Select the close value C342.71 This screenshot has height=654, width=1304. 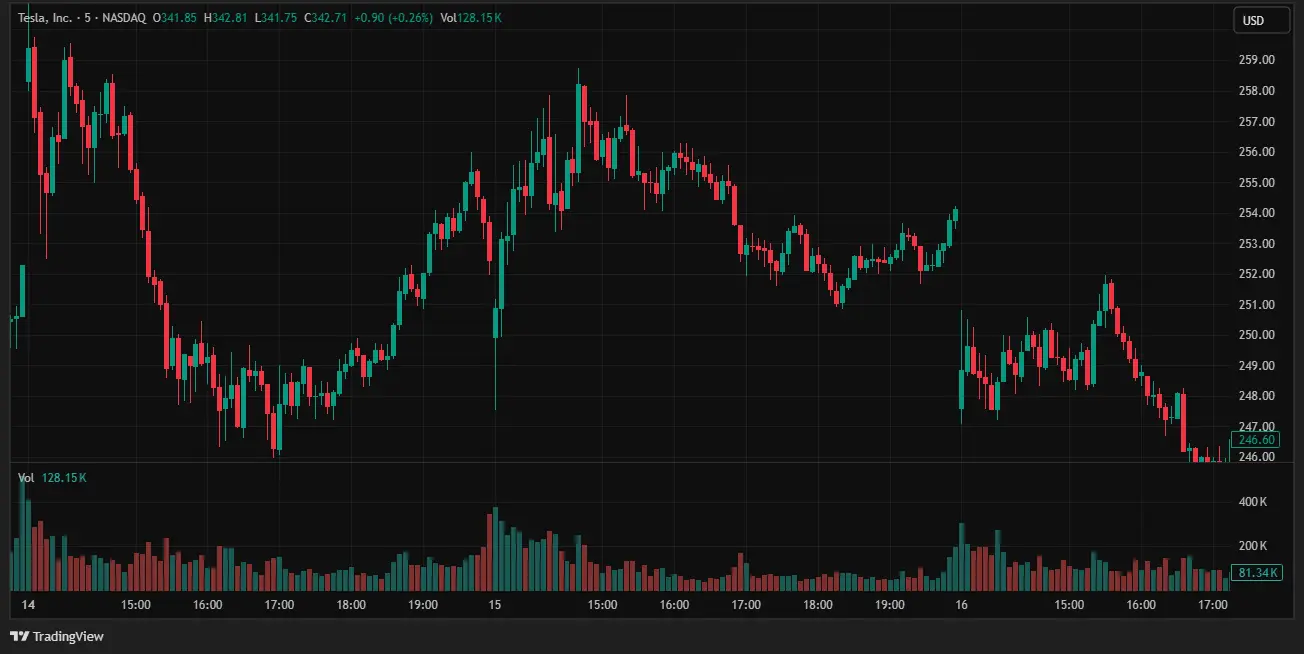coord(325,18)
